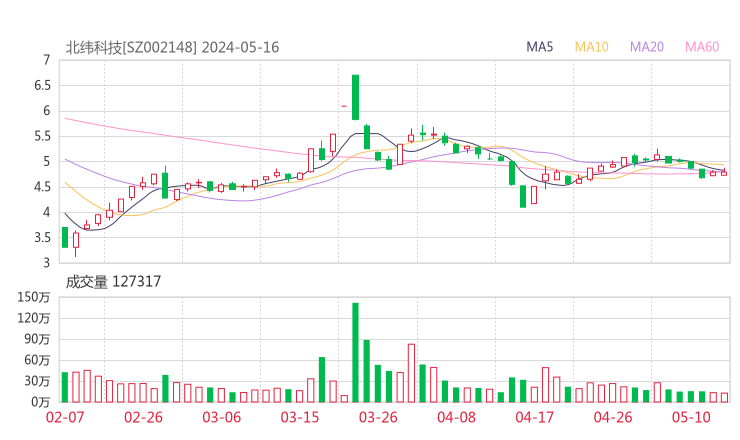
Task: Toggle the MA60 legend label
Action: (702, 47)
